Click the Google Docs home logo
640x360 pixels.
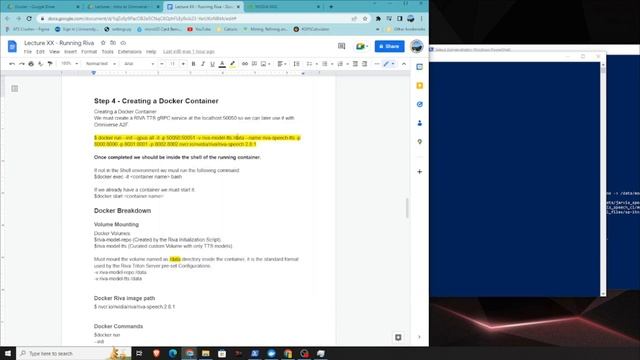pos(12,46)
